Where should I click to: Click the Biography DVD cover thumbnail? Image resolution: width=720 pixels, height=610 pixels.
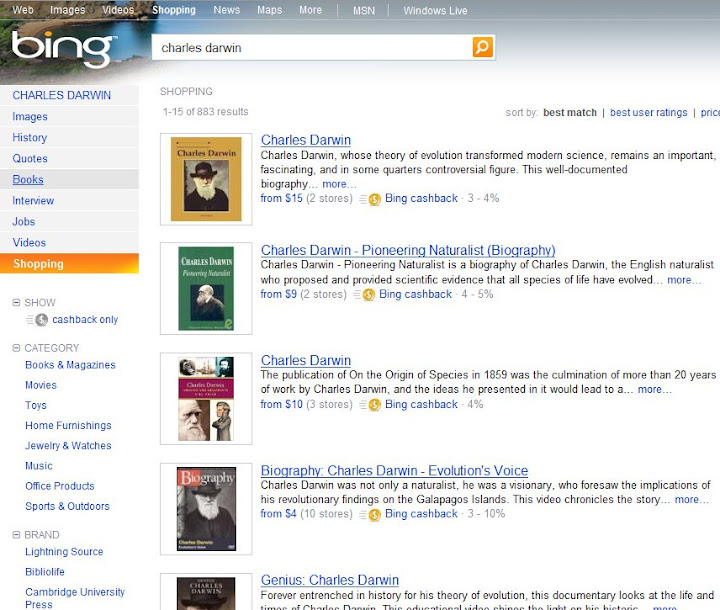point(206,509)
